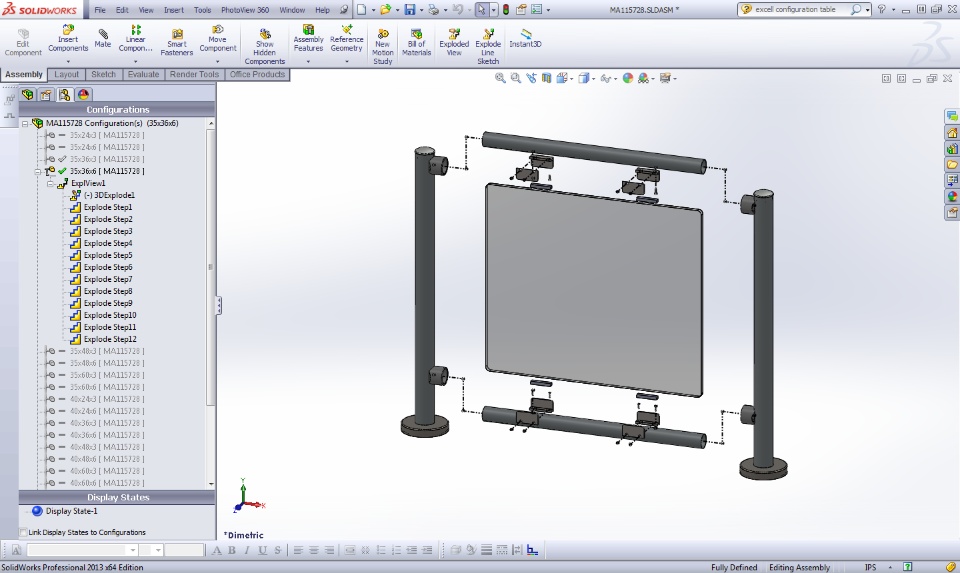Click the Edit Component tool
Screen dimensions: 960x573
point(23,42)
